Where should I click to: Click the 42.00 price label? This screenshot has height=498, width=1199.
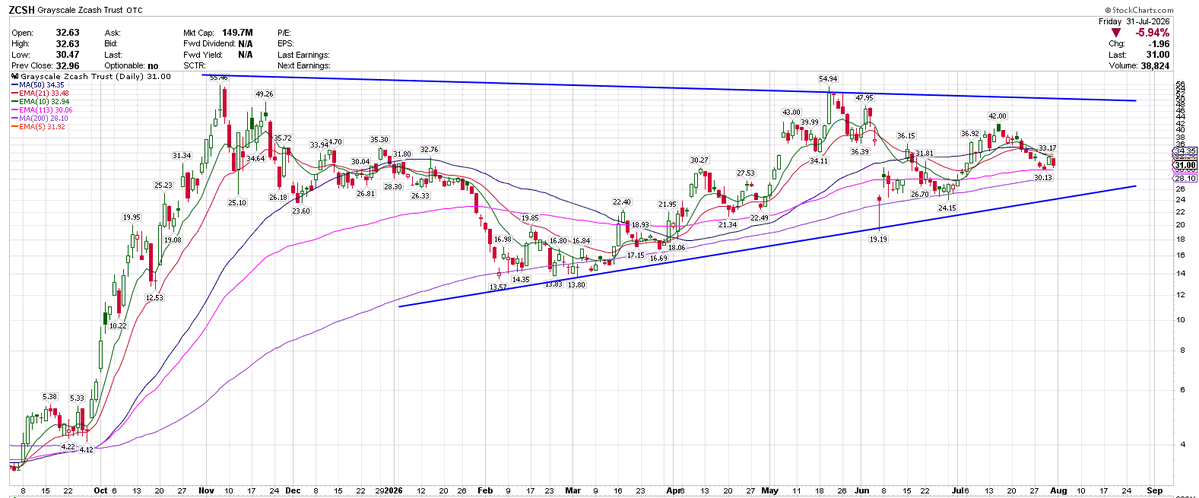point(997,116)
